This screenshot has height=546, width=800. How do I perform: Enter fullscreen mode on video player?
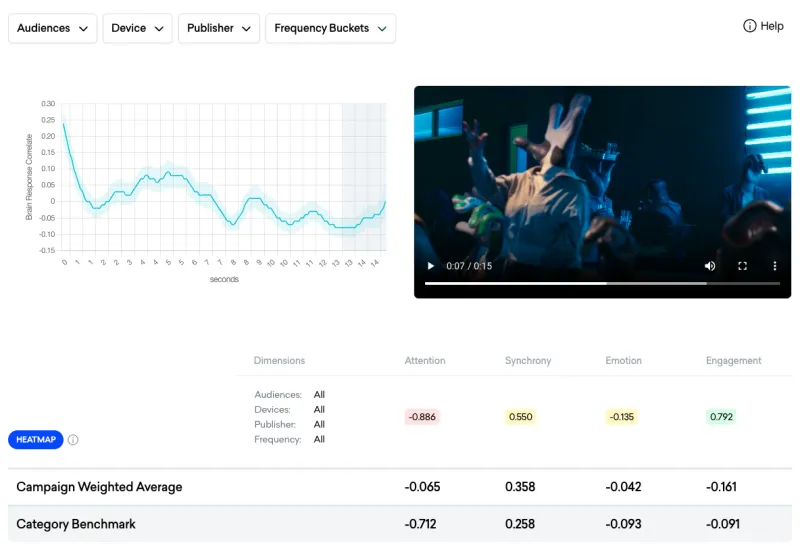pos(742,266)
